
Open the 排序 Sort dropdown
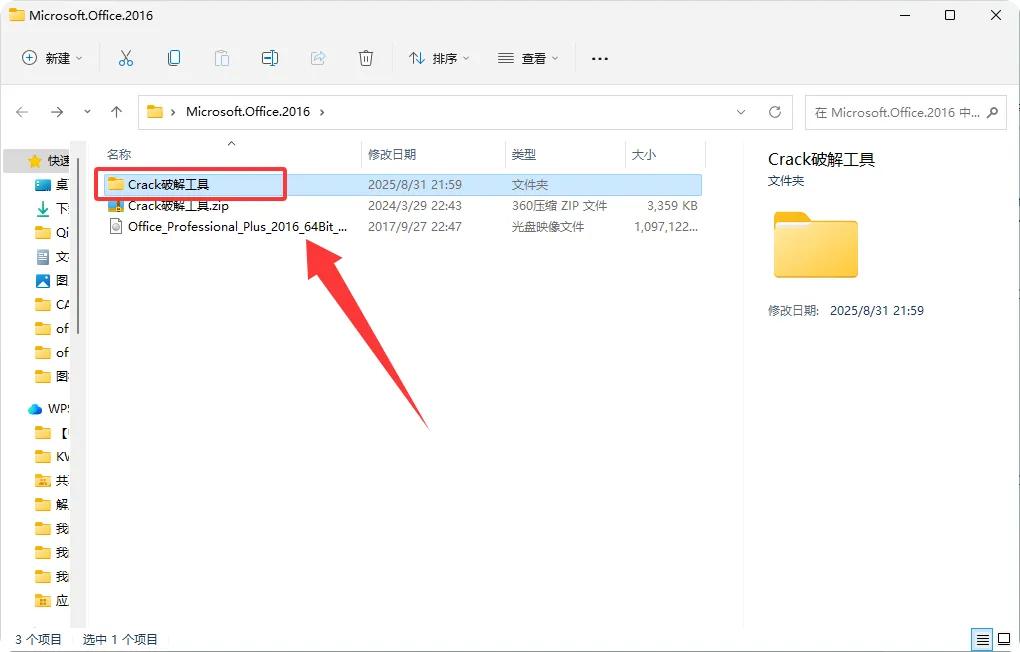point(439,58)
